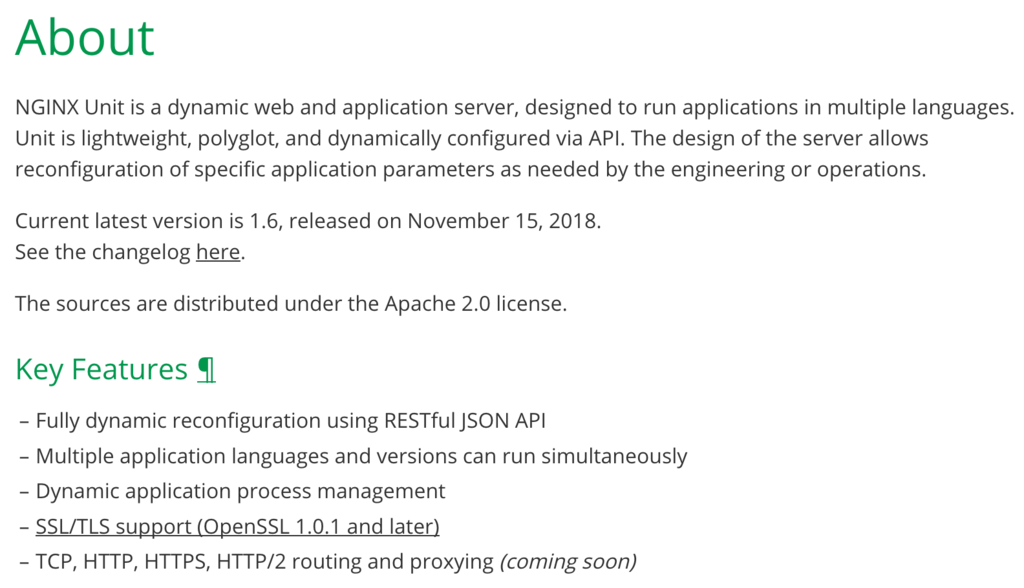1024x588 pixels.
Task: Click the line "Current latest version is 1.6, released on November 15, 2018."
Action: 308,221
